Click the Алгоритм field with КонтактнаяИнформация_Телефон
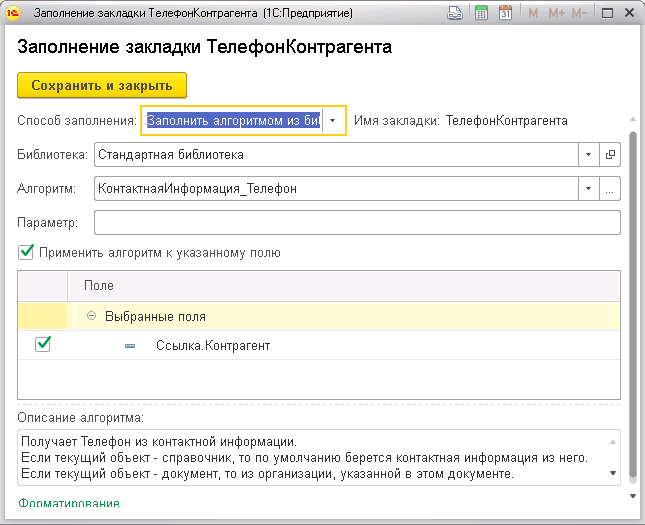 coord(336,189)
